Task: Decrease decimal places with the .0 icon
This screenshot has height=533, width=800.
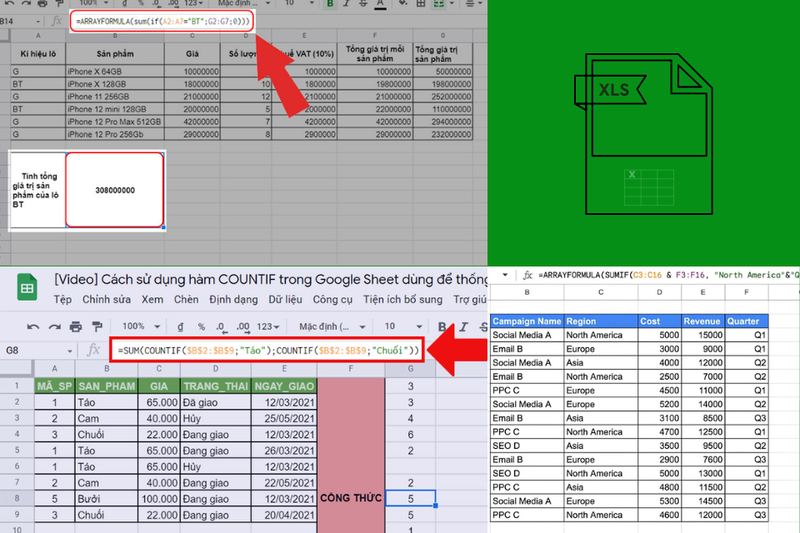Action: coord(220,326)
